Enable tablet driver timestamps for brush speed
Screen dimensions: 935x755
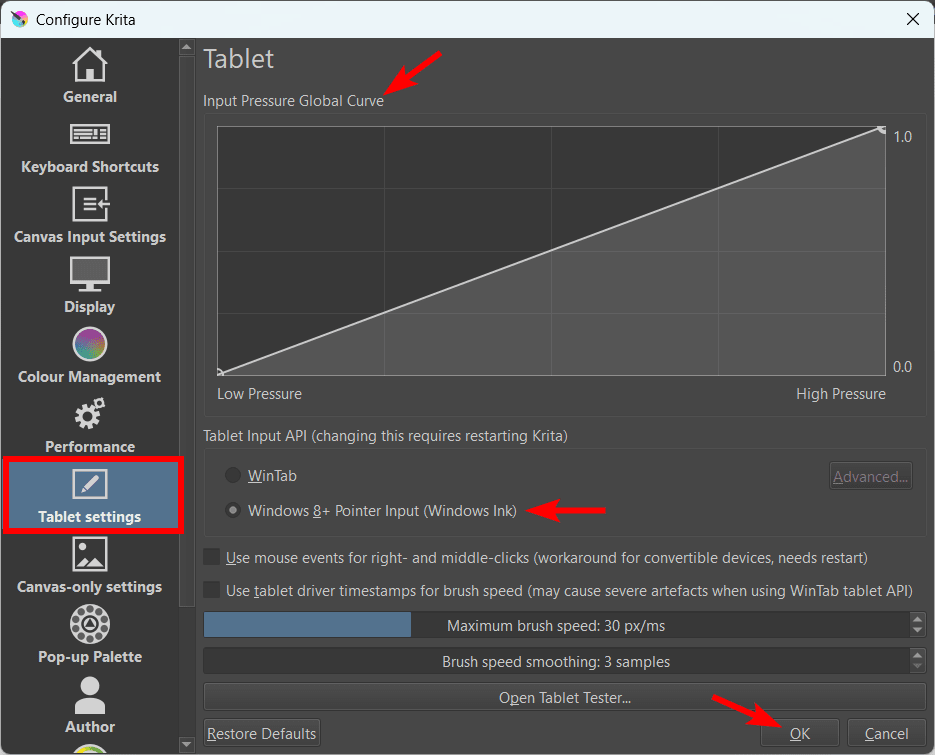coord(212,590)
